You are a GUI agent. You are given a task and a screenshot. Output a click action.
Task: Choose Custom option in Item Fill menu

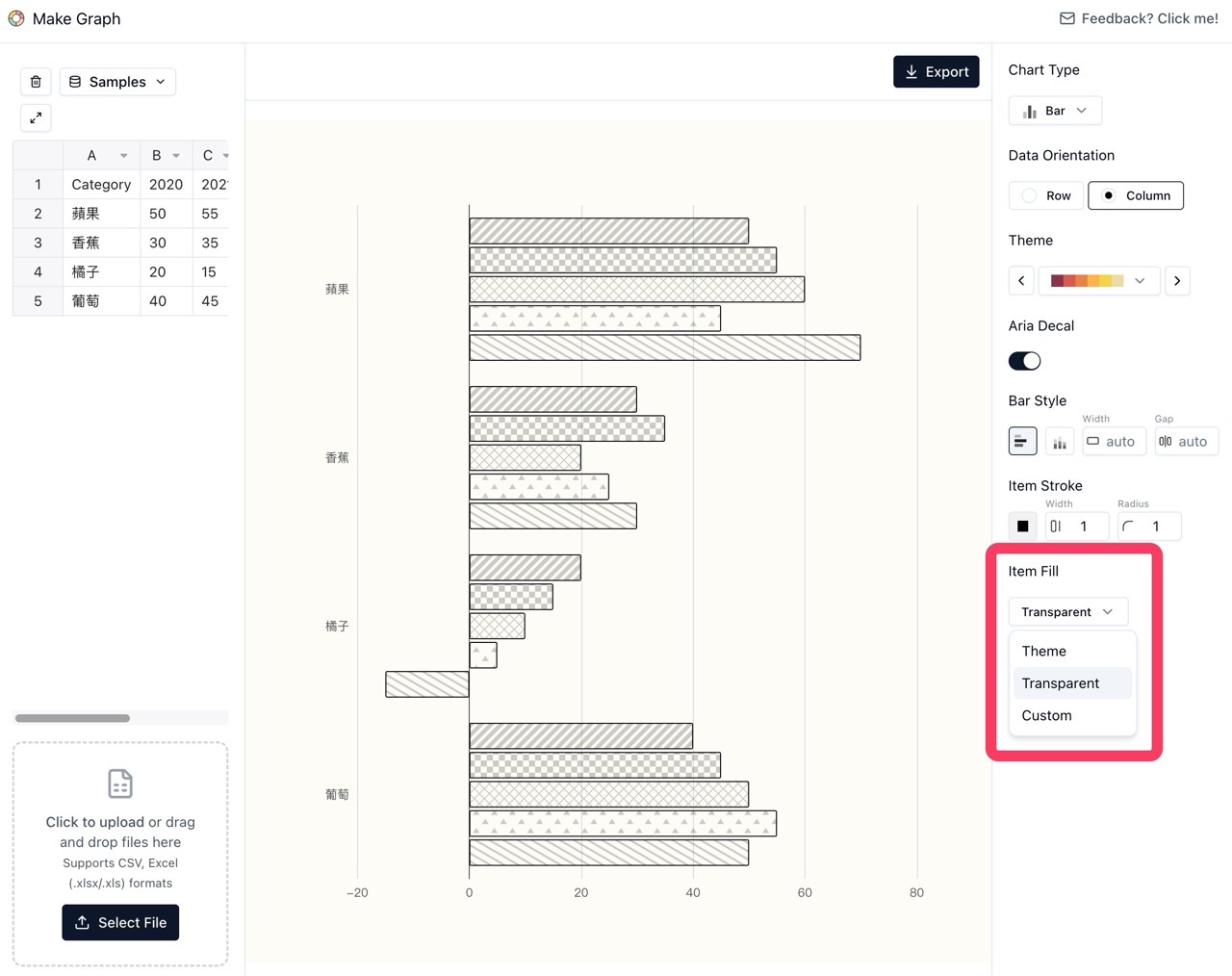(x=1072, y=715)
